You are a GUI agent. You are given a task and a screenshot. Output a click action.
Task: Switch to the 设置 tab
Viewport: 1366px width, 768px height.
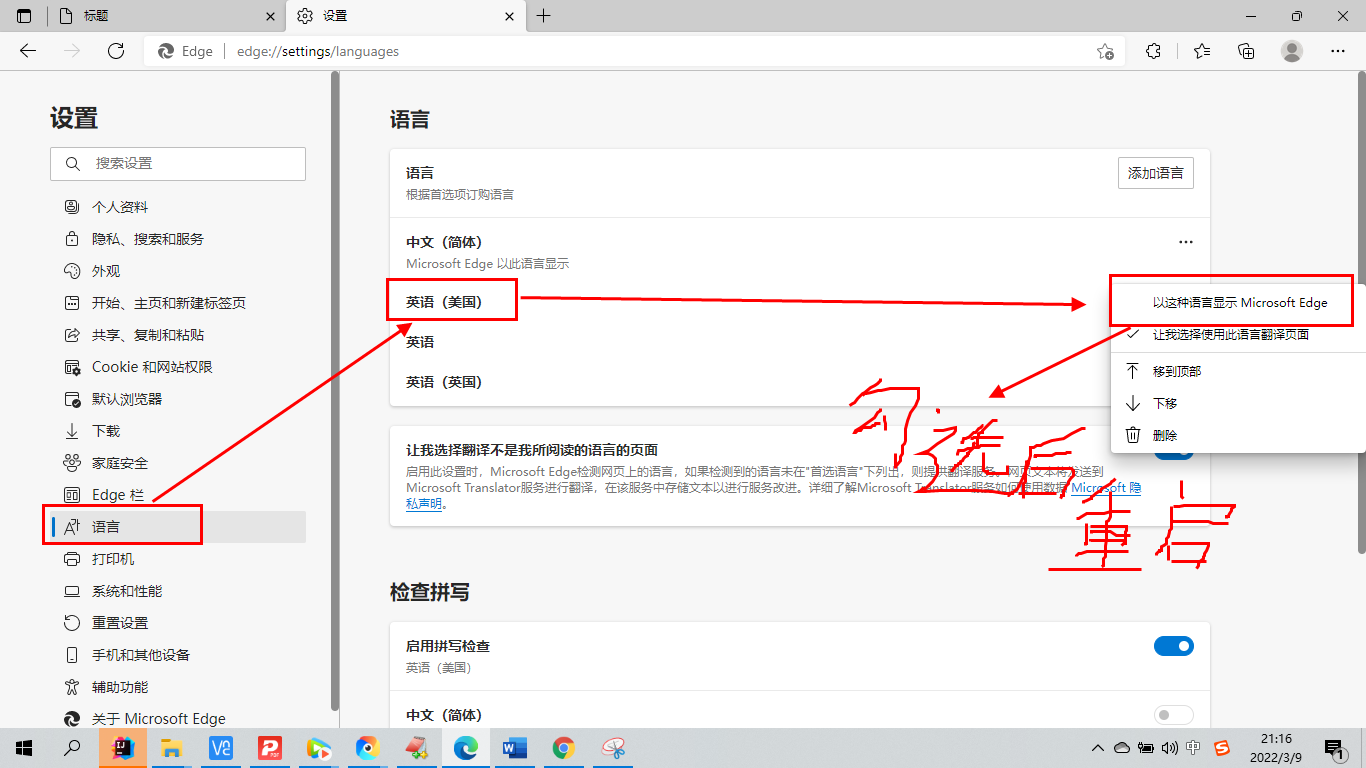coord(406,16)
